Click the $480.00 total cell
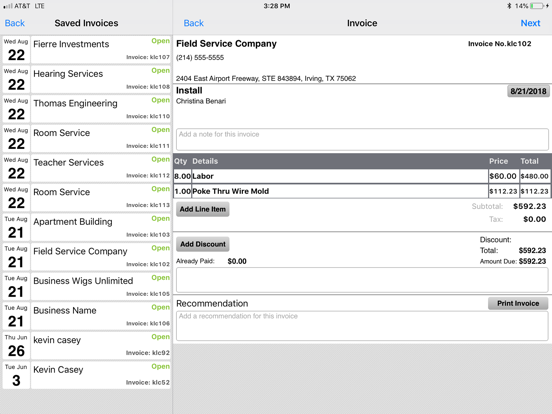The image size is (552, 414). (x=534, y=176)
